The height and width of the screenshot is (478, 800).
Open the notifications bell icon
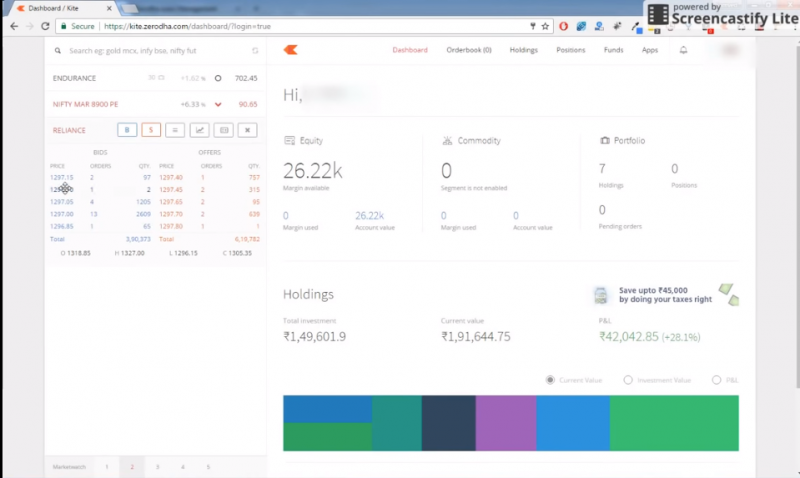683,50
